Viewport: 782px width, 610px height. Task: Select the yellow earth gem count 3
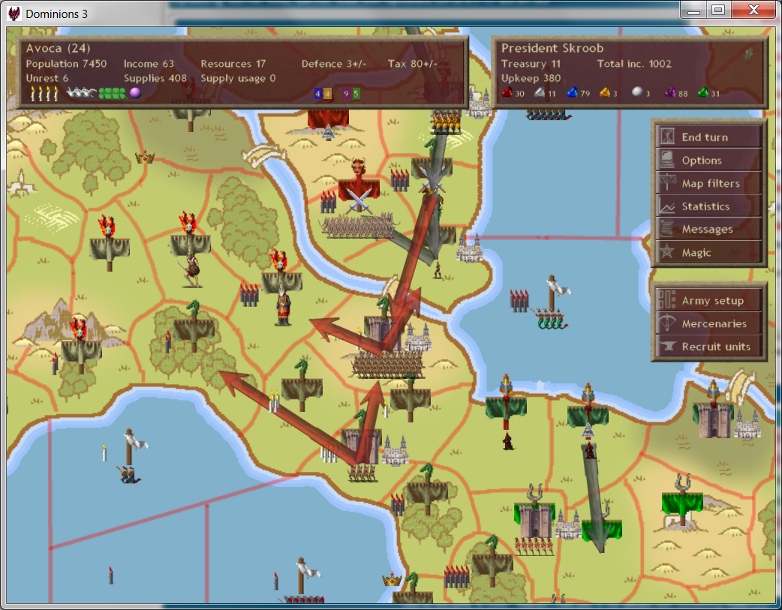608,93
